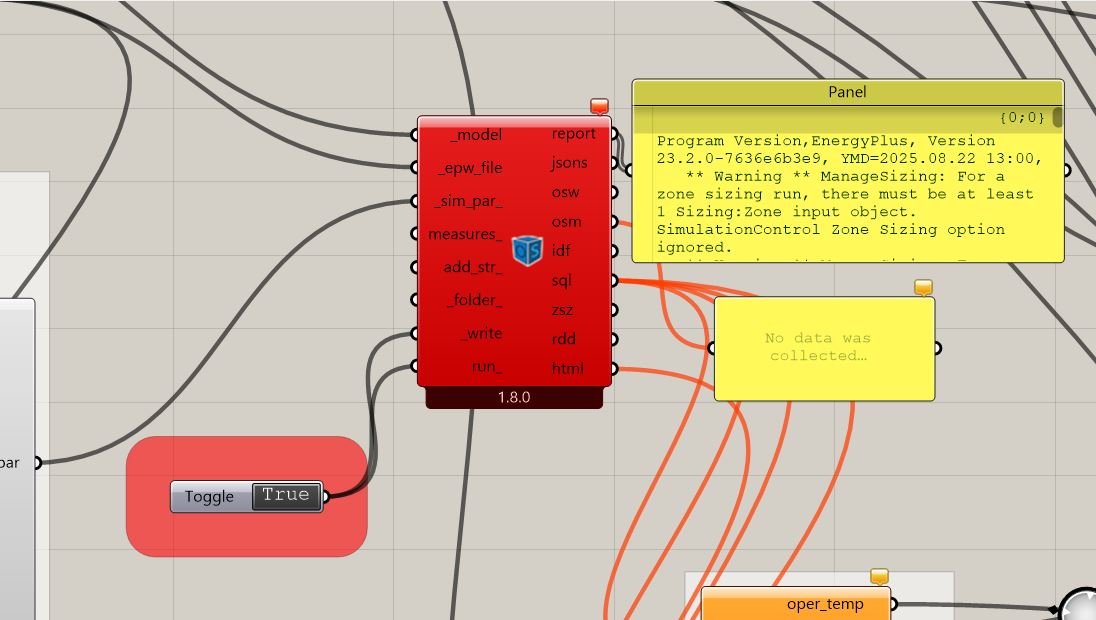Screen dimensions: 1096x620
Task: Click the _write input parameter
Action: [x=481, y=333]
